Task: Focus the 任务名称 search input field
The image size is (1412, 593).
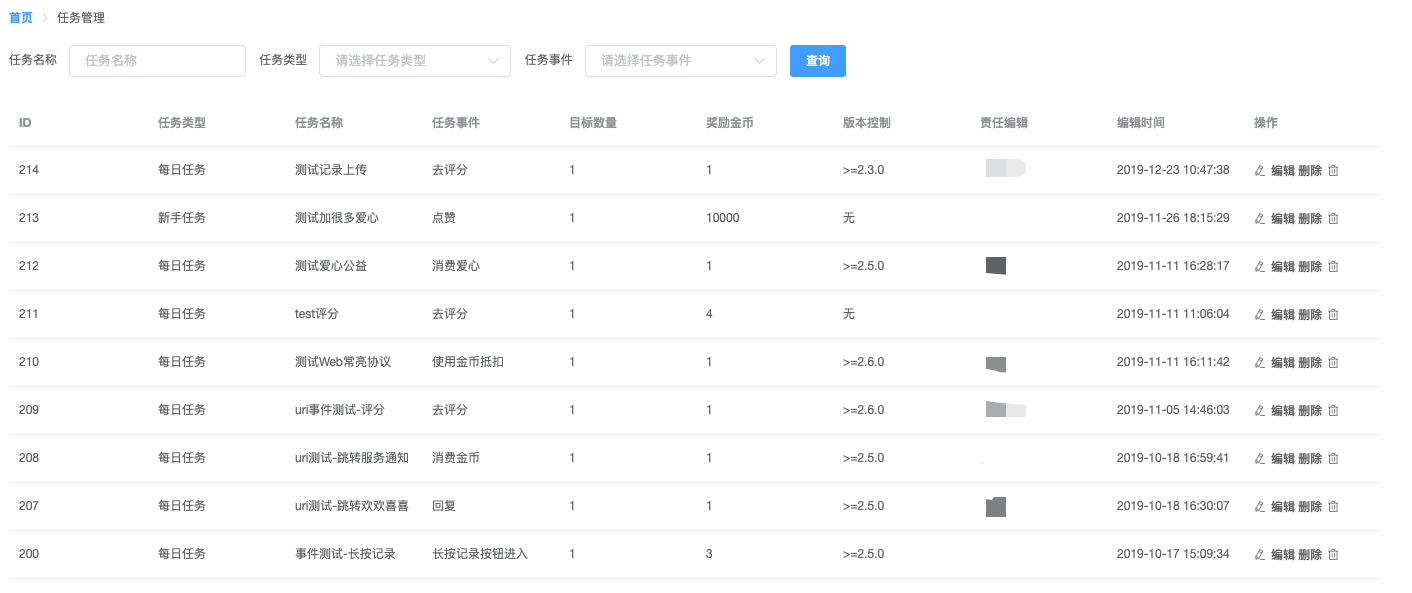Action: click(157, 61)
